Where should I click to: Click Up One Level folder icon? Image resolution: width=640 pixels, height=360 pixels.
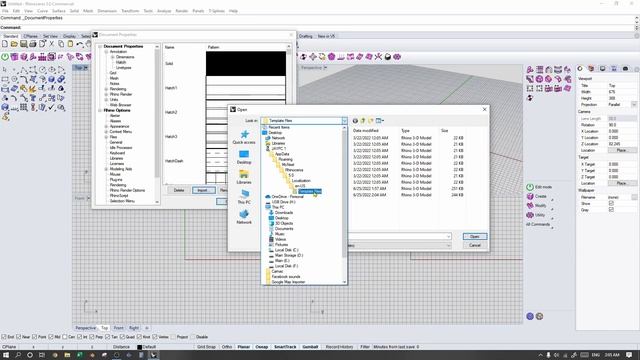pos(363,121)
